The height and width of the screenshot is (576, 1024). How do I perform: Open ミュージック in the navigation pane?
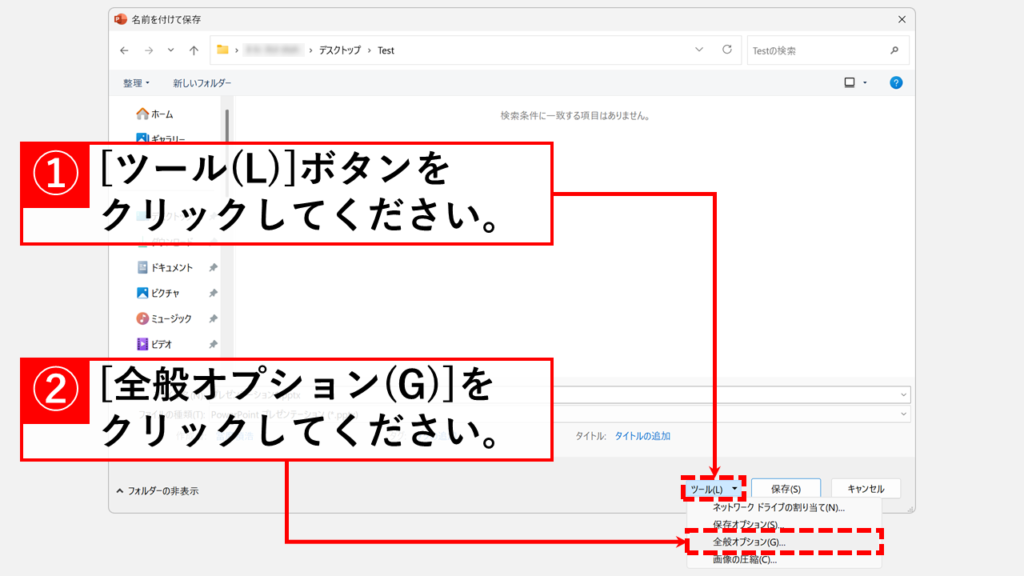[164, 319]
